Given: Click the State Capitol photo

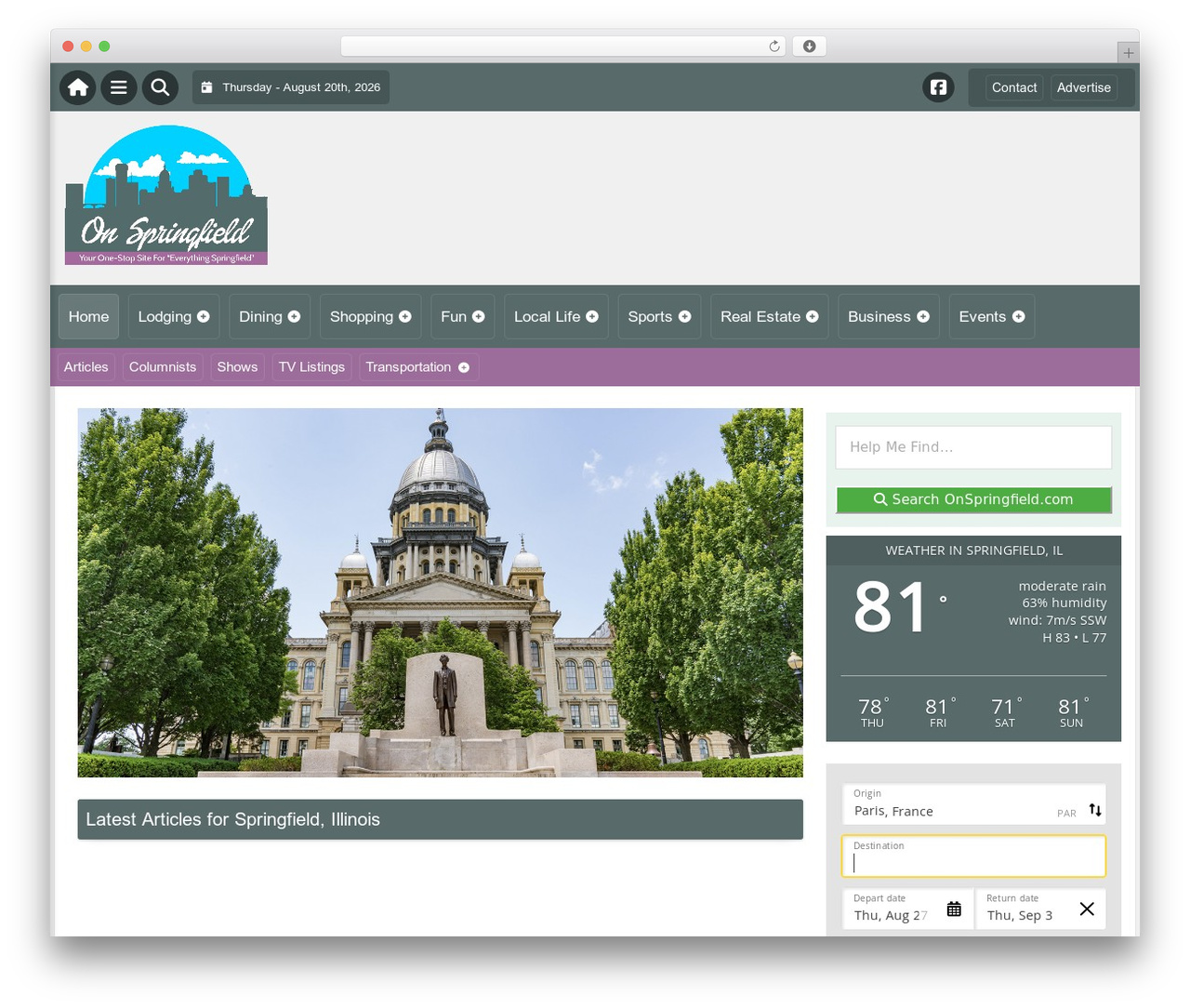Looking at the screenshot, I should click(440, 592).
